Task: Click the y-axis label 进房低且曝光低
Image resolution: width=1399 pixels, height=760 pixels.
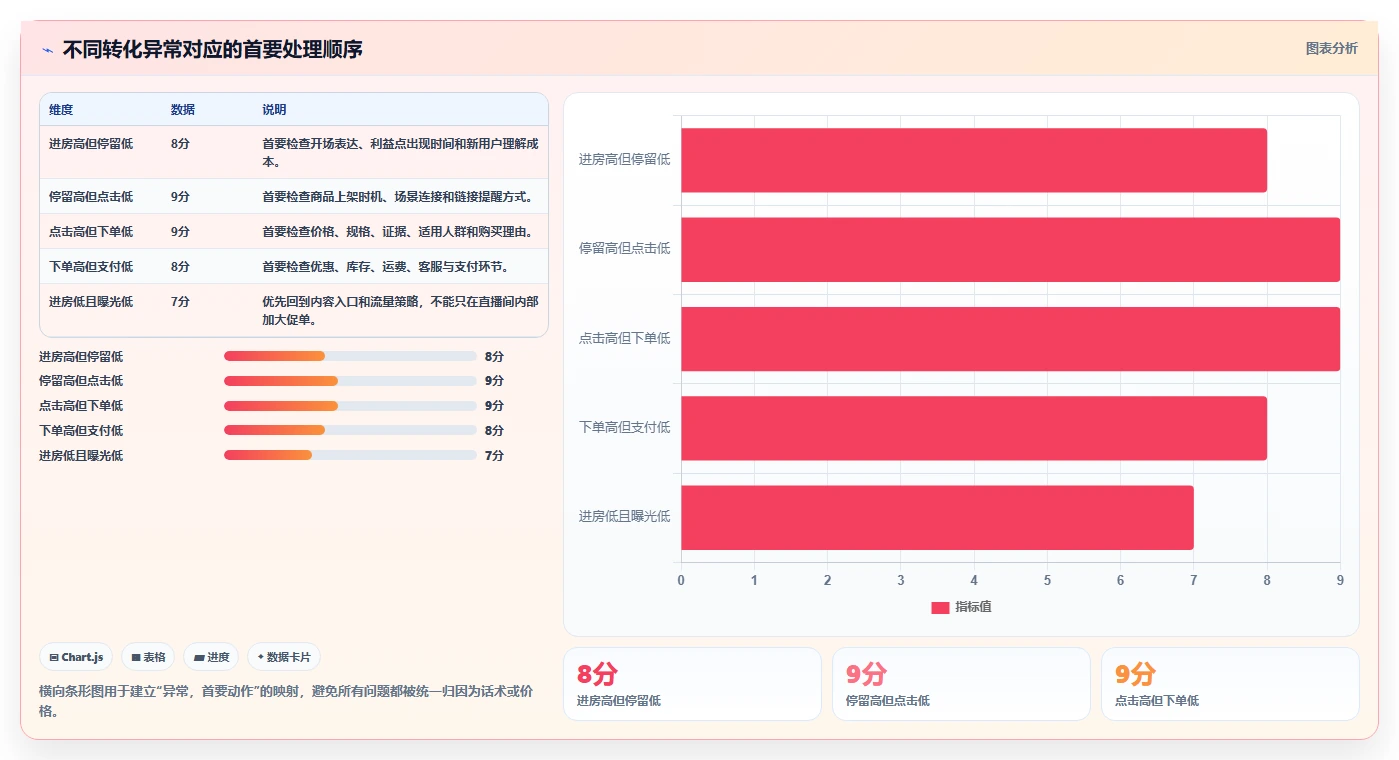Action: point(624,517)
